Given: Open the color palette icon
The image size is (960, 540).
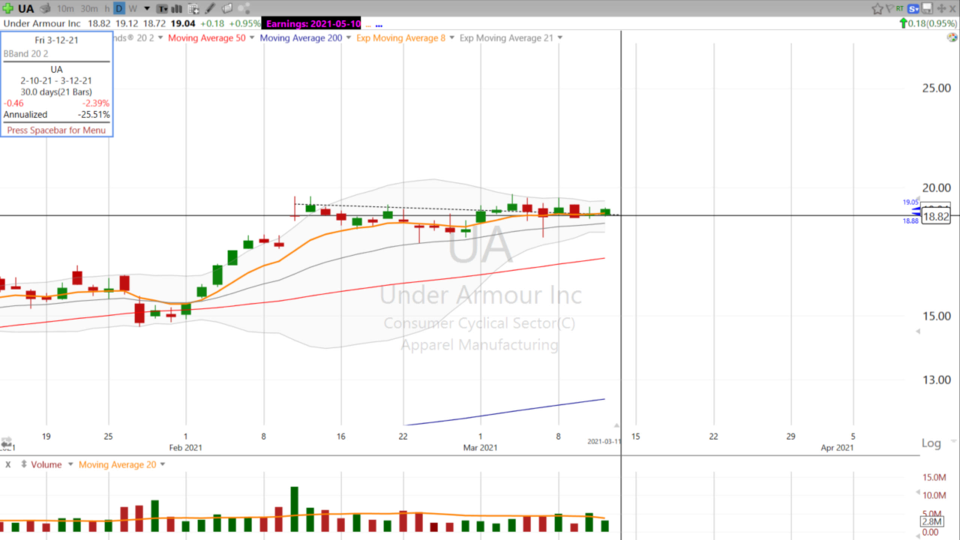Looking at the screenshot, I should 952,38.
